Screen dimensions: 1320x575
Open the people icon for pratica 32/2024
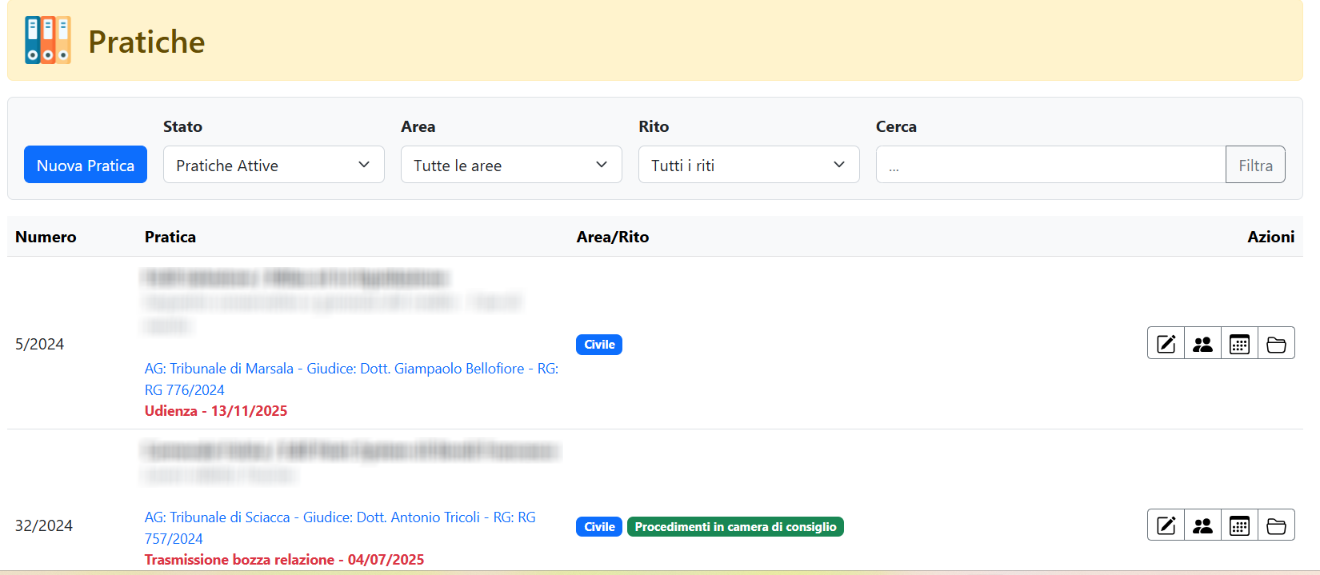click(x=1203, y=525)
